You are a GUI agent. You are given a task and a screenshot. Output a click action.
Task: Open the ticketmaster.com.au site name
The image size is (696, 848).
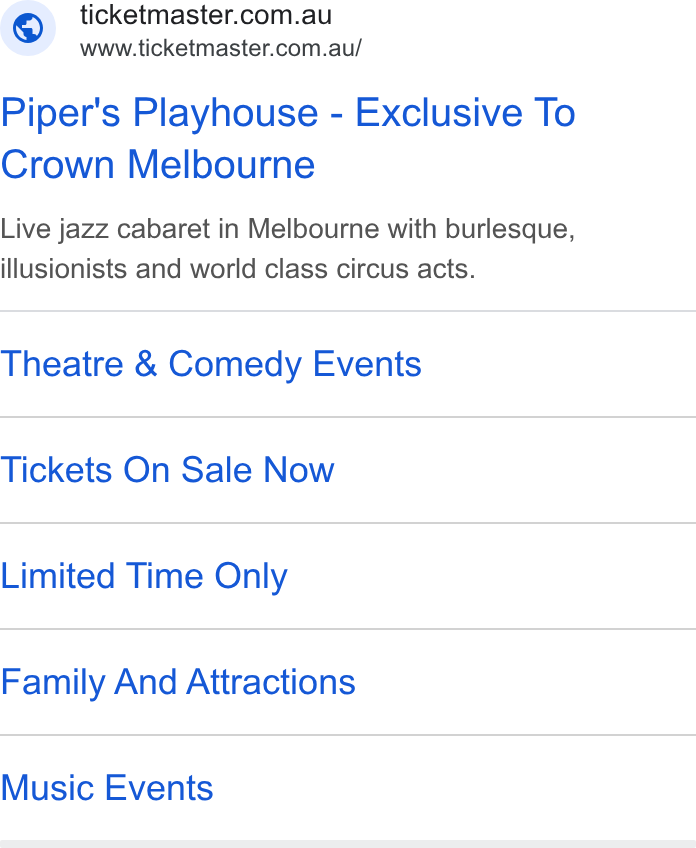pyautogui.click(x=206, y=15)
